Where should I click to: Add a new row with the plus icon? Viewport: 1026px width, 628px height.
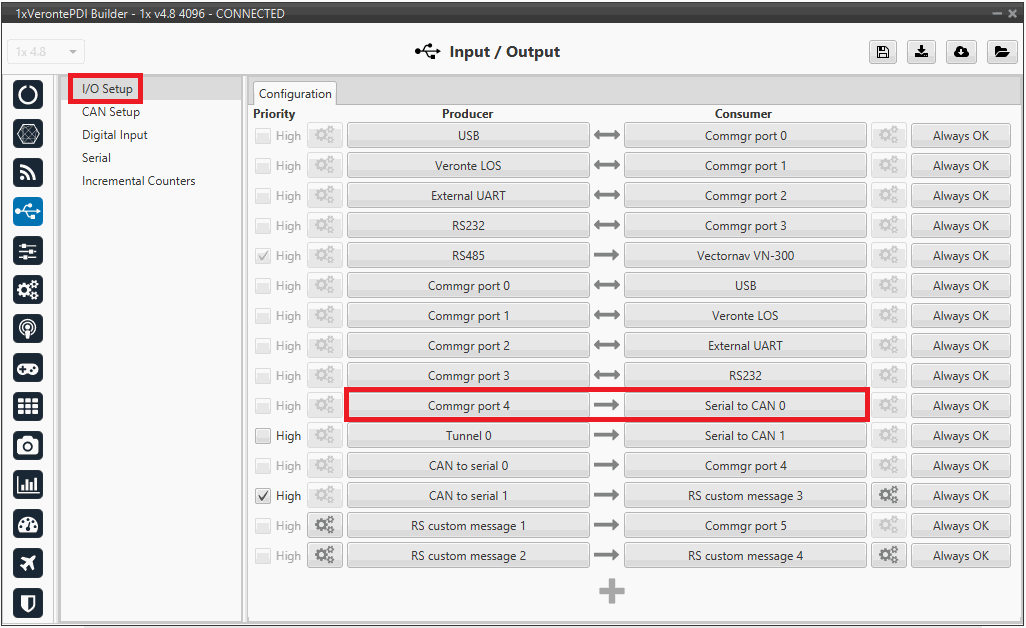pos(612,592)
